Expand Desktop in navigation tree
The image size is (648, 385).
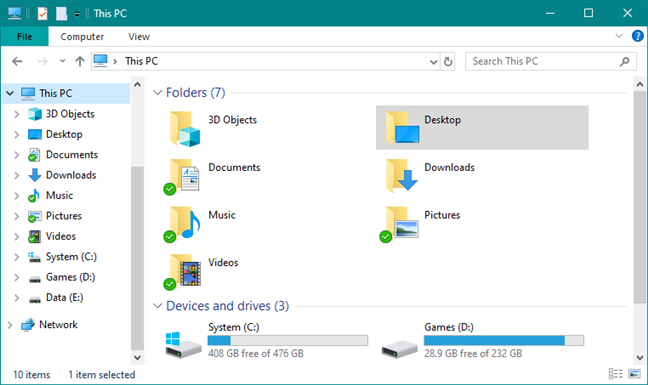pos(17,134)
